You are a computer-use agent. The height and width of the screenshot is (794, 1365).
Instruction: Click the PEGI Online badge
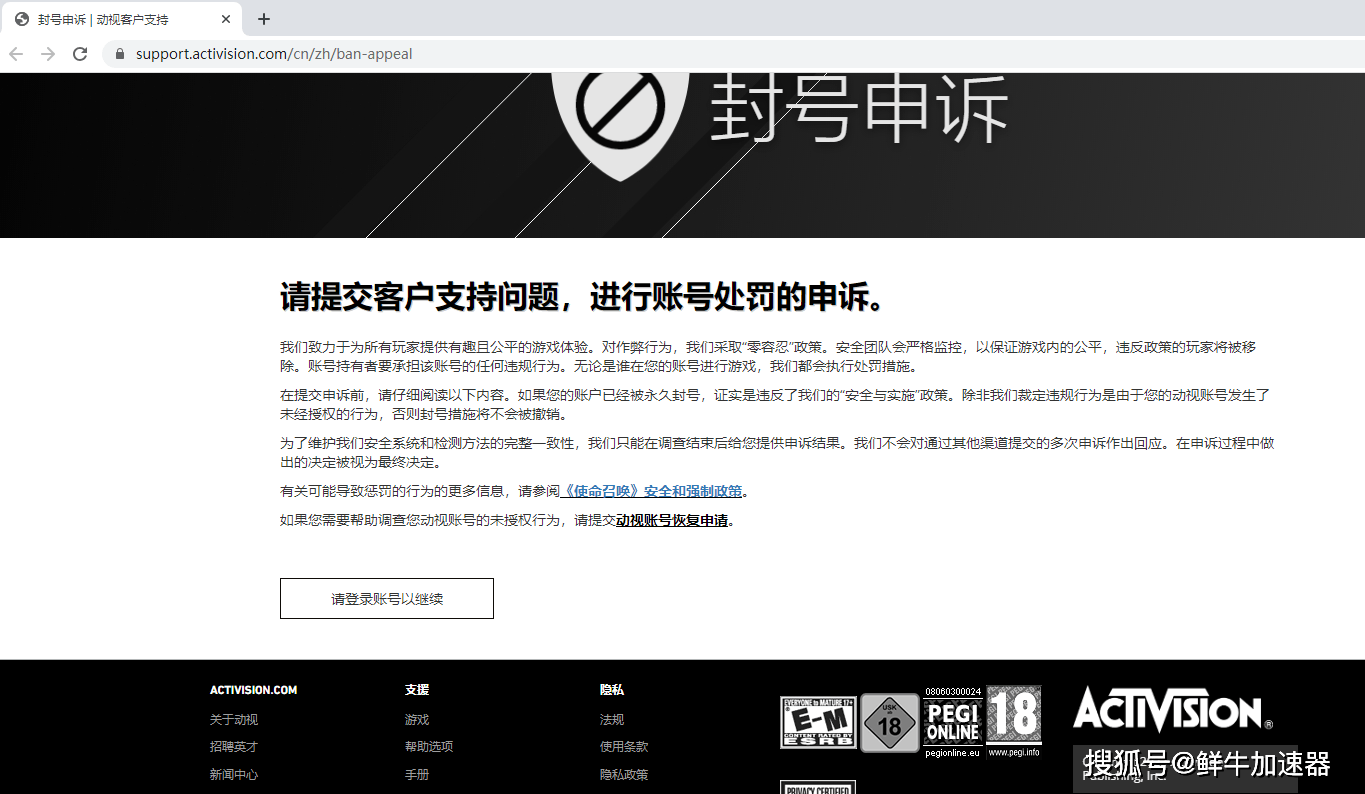(x=953, y=722)
